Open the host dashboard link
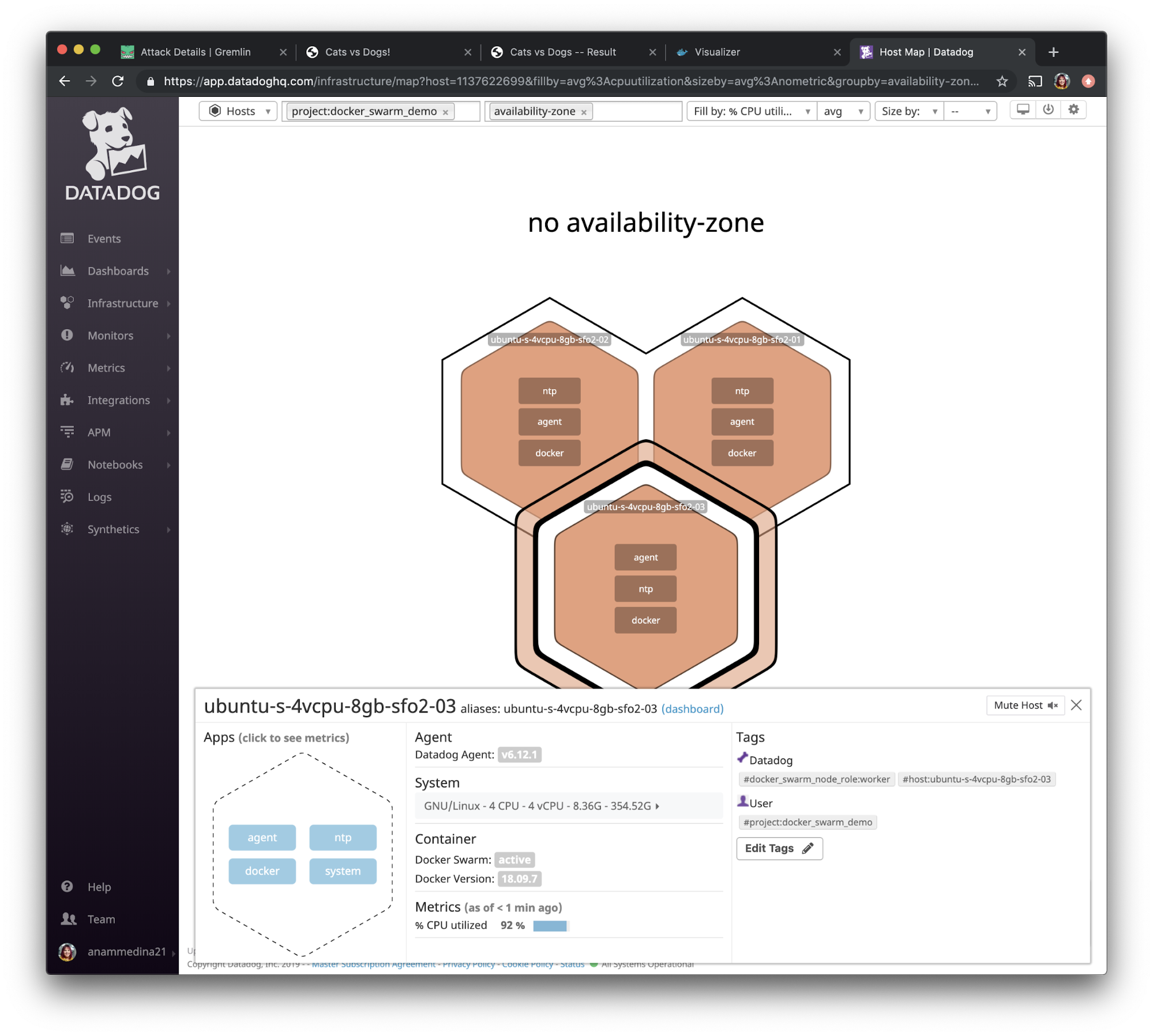The image size is (1153, 1036). point(692,709)
